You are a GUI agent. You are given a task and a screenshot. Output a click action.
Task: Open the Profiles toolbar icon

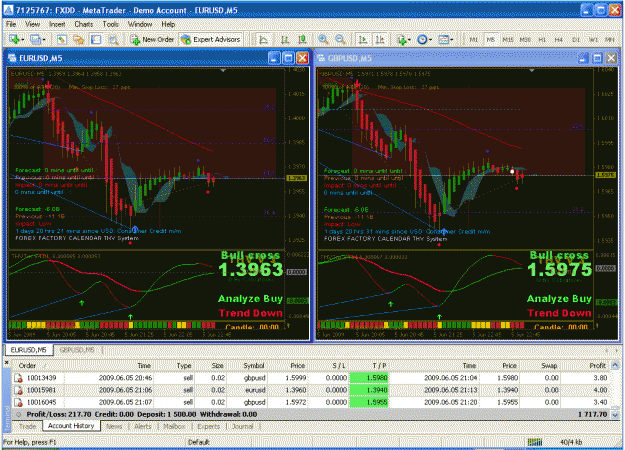click(35, 39)
